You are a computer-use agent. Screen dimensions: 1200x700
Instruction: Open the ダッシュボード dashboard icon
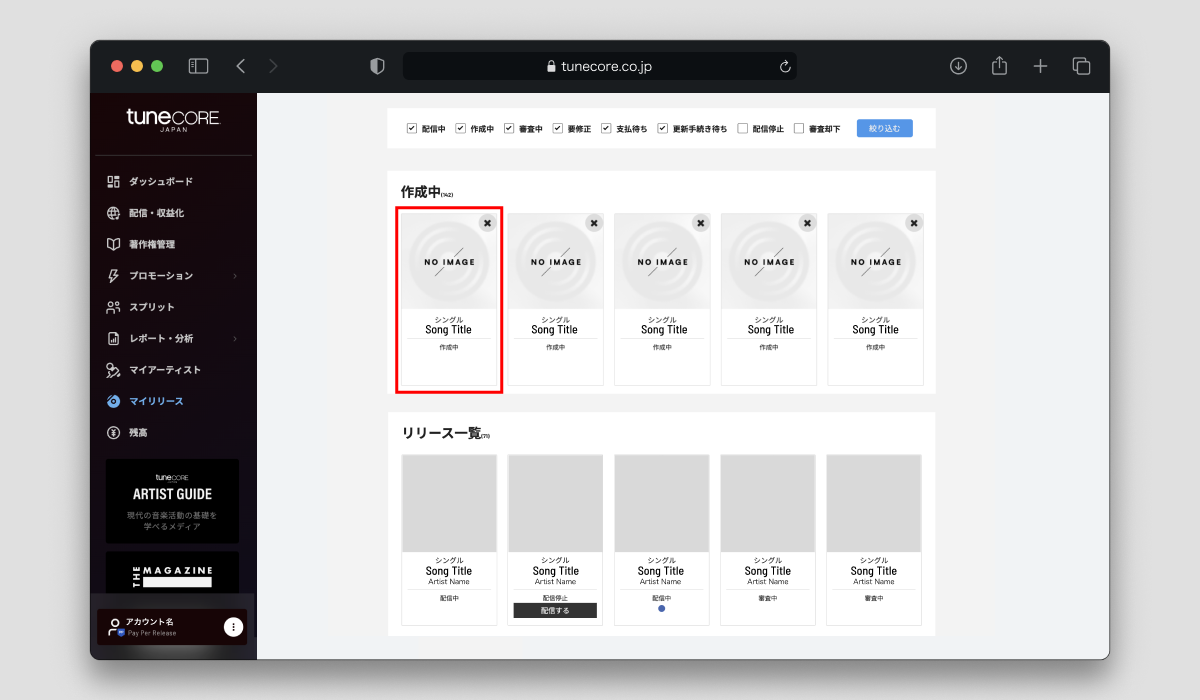[114, 182]
